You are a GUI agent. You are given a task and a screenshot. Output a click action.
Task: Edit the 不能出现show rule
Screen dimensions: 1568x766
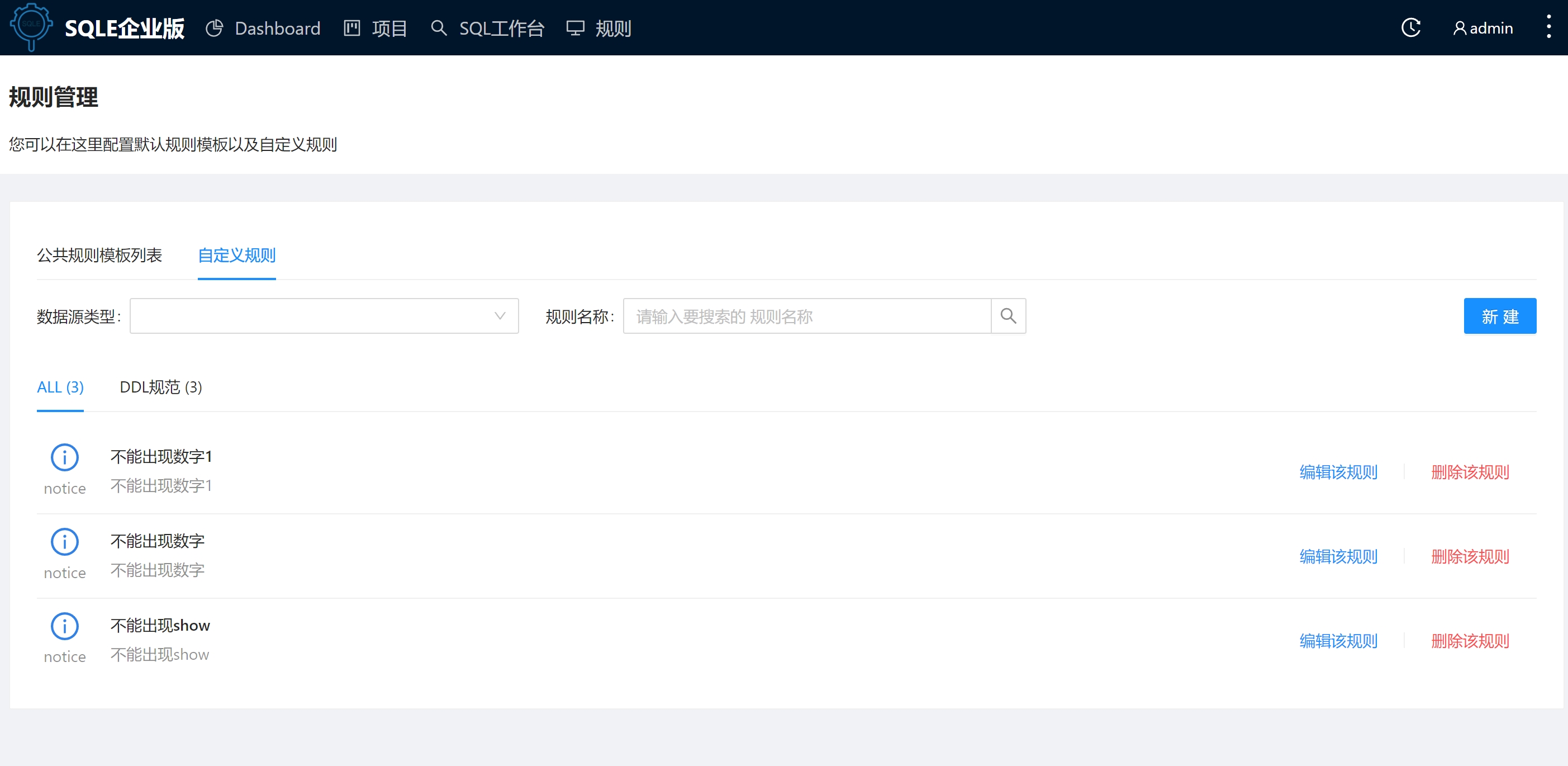click(1338, 641)
